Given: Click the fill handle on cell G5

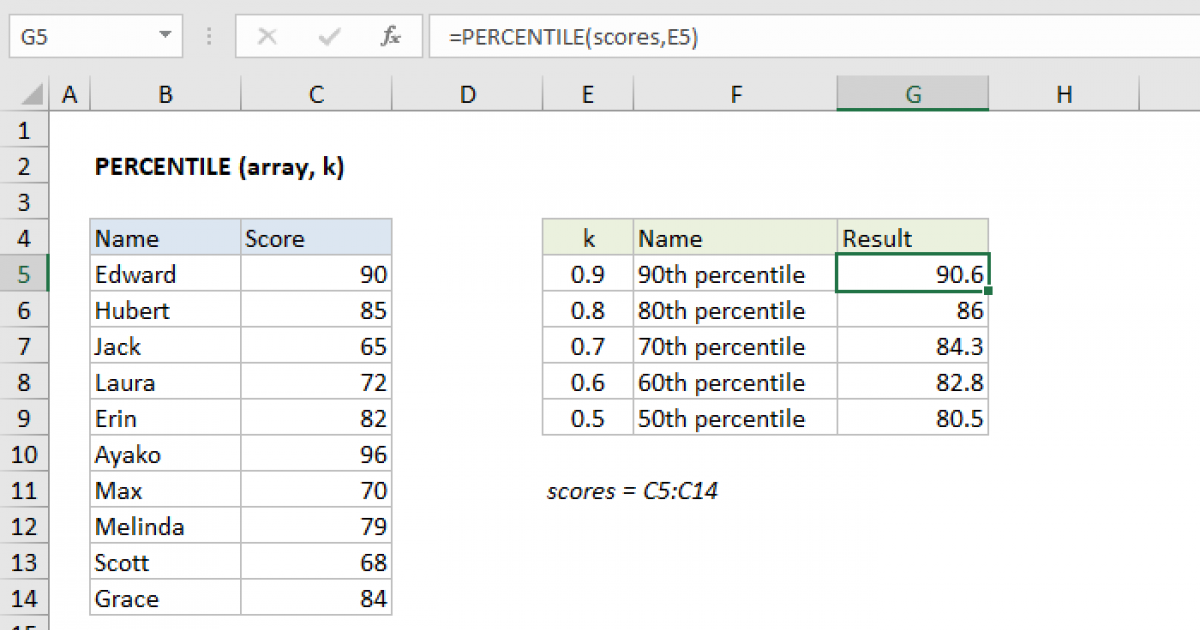Looking at the screenshot, I should click(988, 292).
